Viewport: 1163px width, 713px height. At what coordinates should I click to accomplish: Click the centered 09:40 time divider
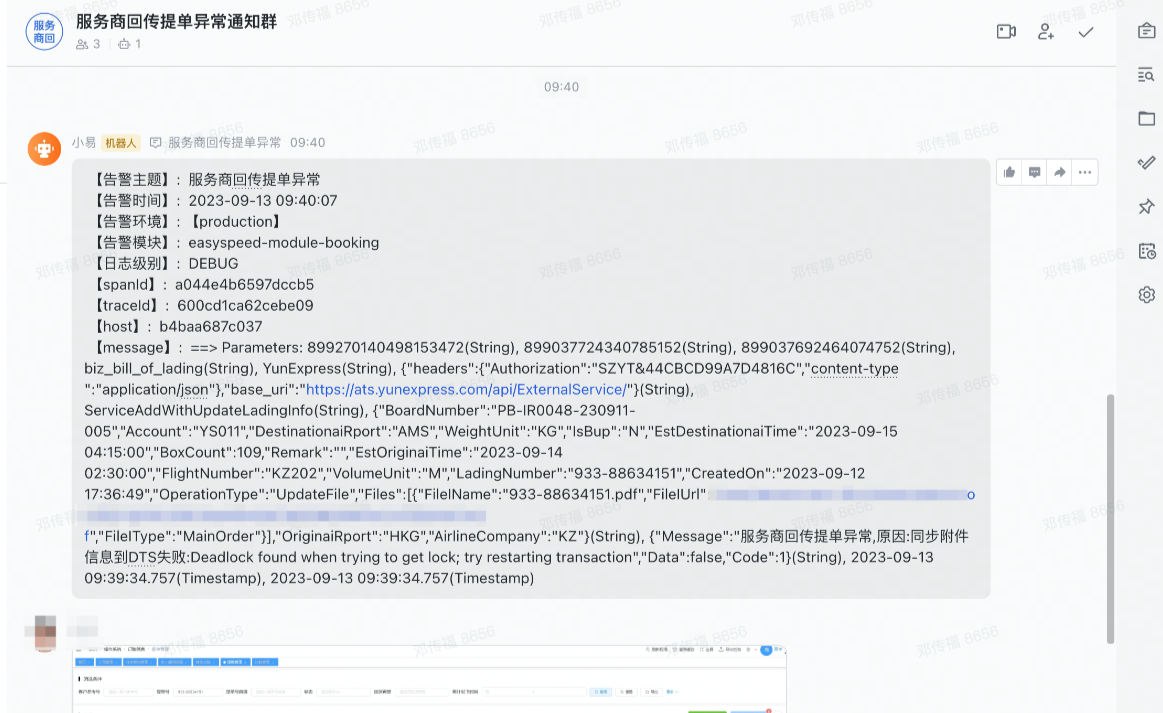pos(561,87)
